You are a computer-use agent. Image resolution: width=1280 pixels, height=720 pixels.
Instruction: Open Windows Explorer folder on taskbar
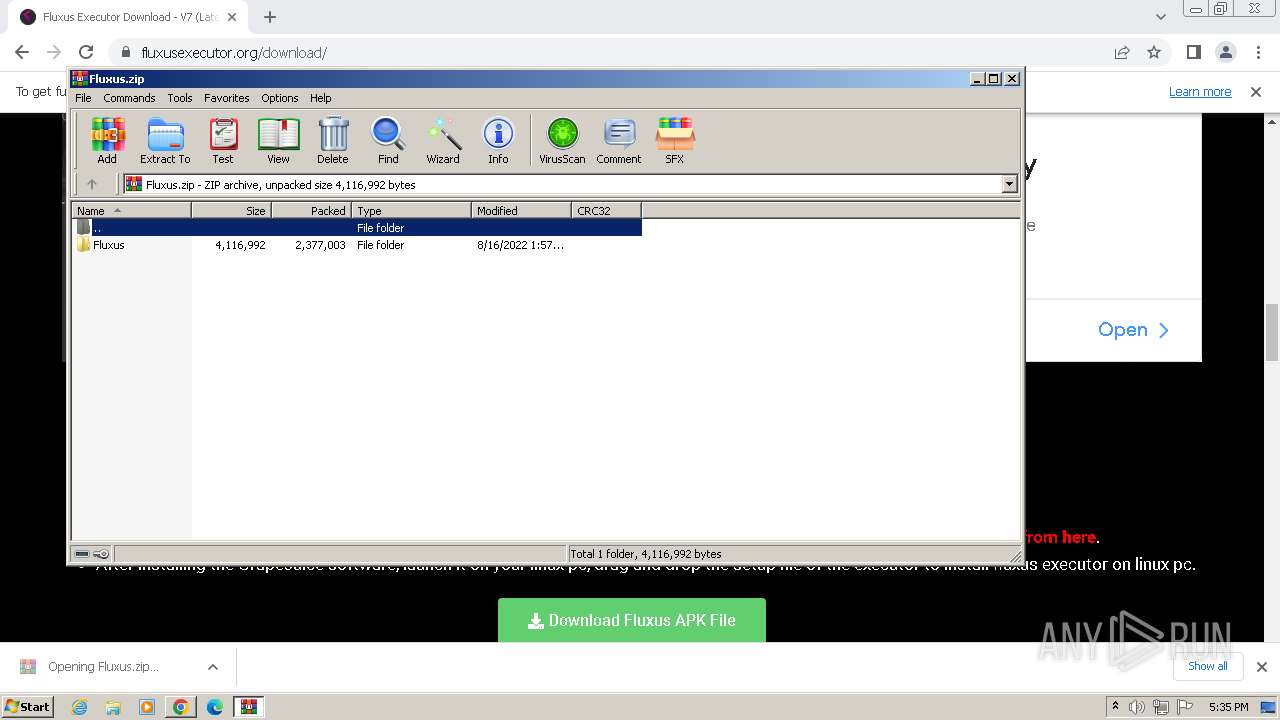[x=113, y=707]
